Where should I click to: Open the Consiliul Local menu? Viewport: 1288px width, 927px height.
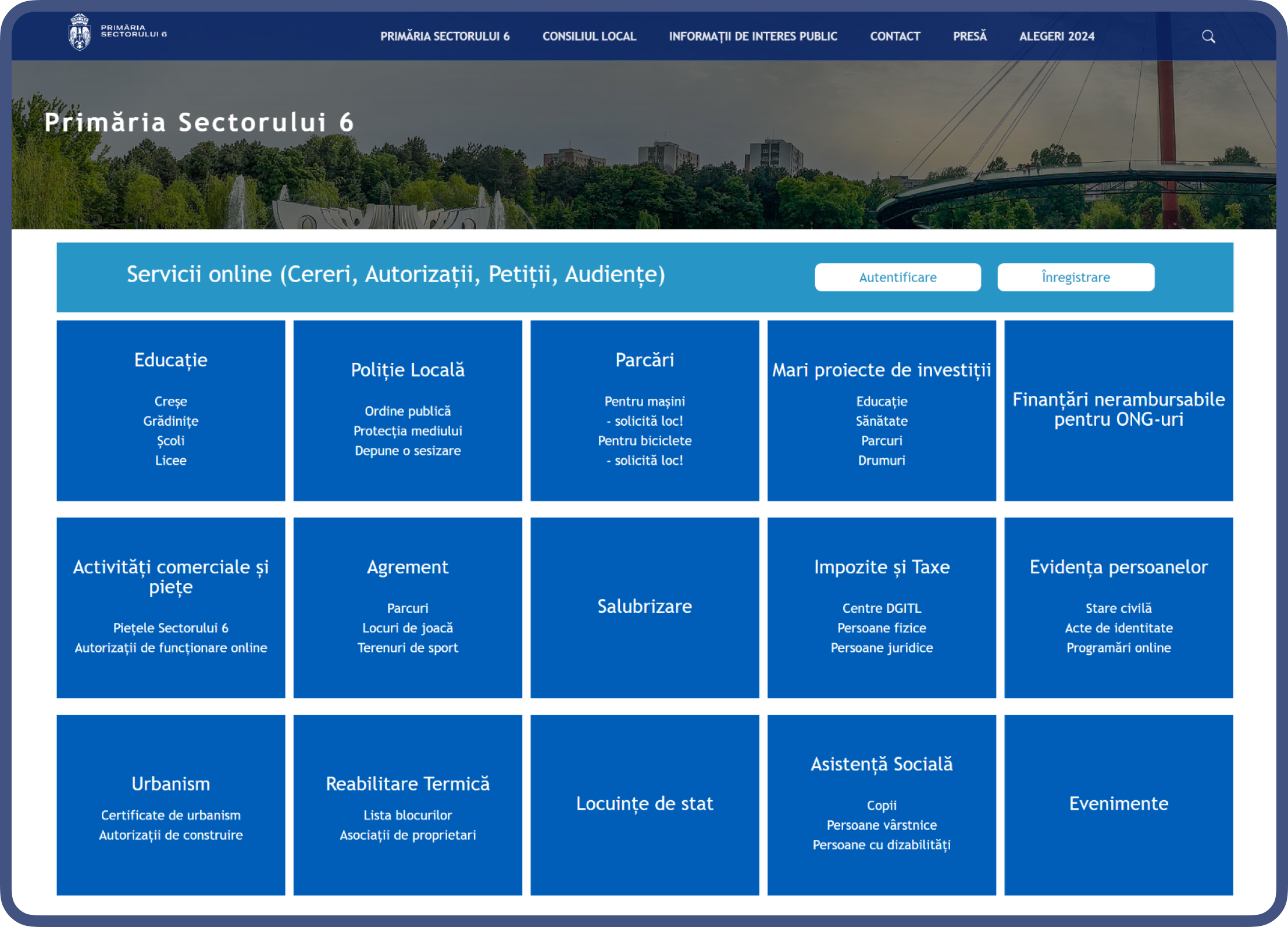[589, 36]
